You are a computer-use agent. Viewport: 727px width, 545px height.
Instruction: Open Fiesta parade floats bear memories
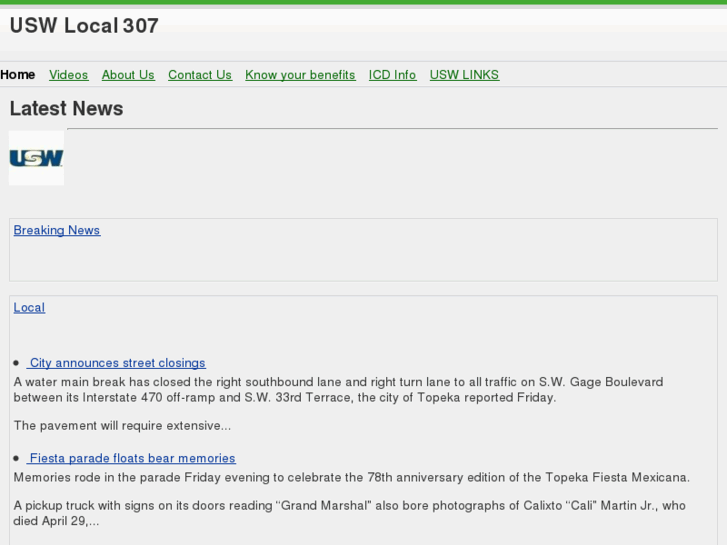131,458
